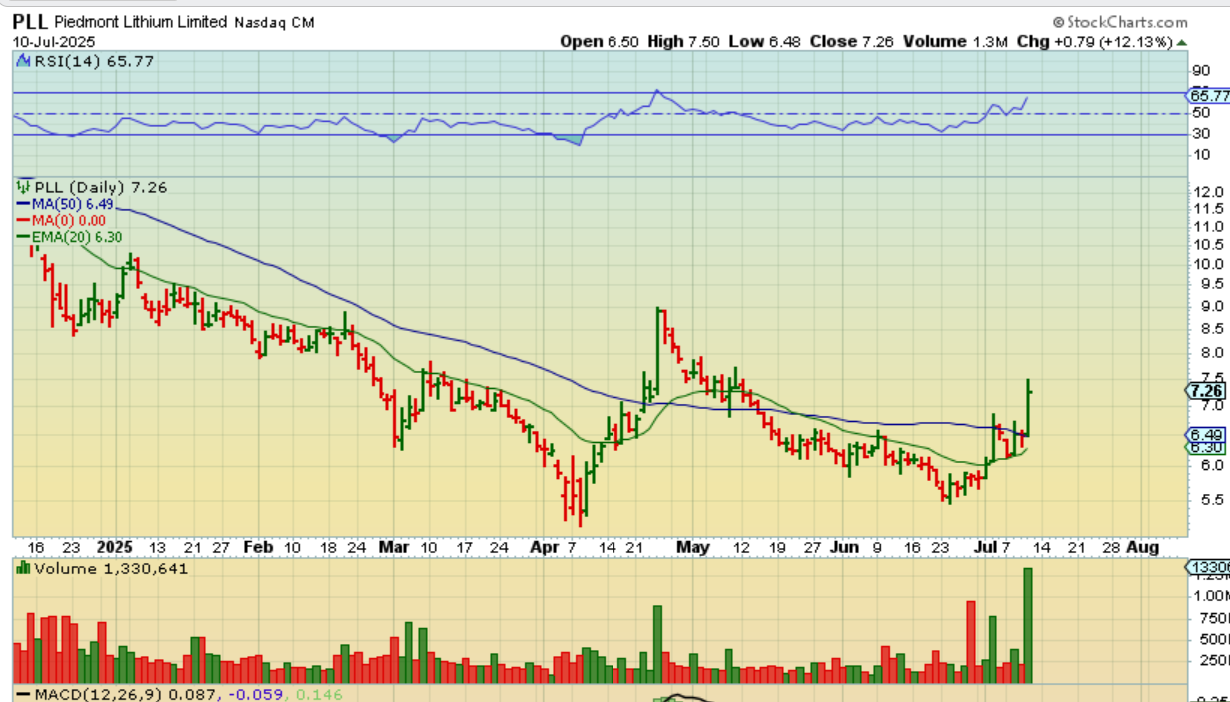Click the 6.49 MA price tag on axis
Screen dimensions: 1230x702
[1207, 436]
